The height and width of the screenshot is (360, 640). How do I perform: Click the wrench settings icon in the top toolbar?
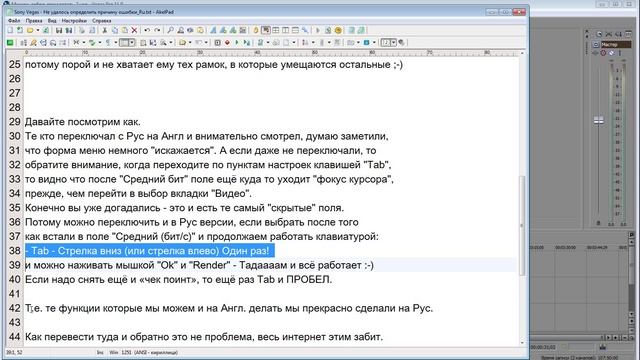[305, 30]
